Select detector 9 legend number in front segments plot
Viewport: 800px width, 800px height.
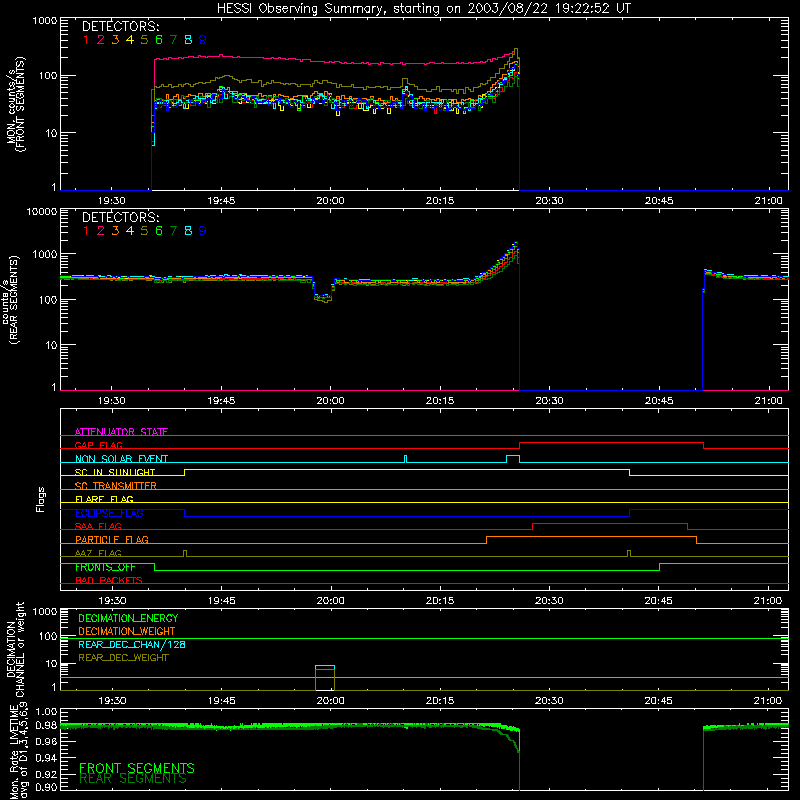203,40
